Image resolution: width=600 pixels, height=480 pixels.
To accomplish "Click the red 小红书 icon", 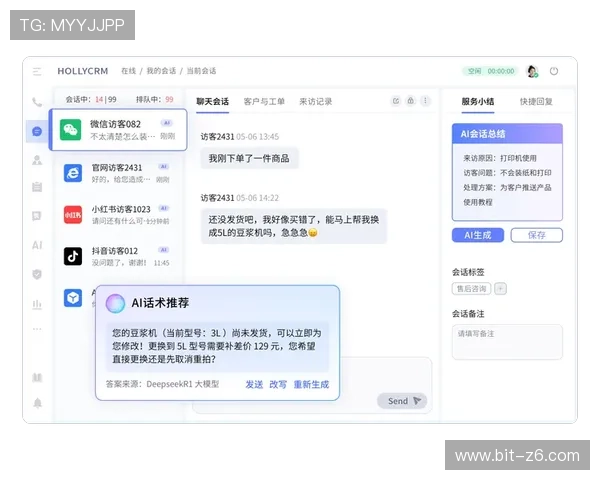I will [73, 215].
